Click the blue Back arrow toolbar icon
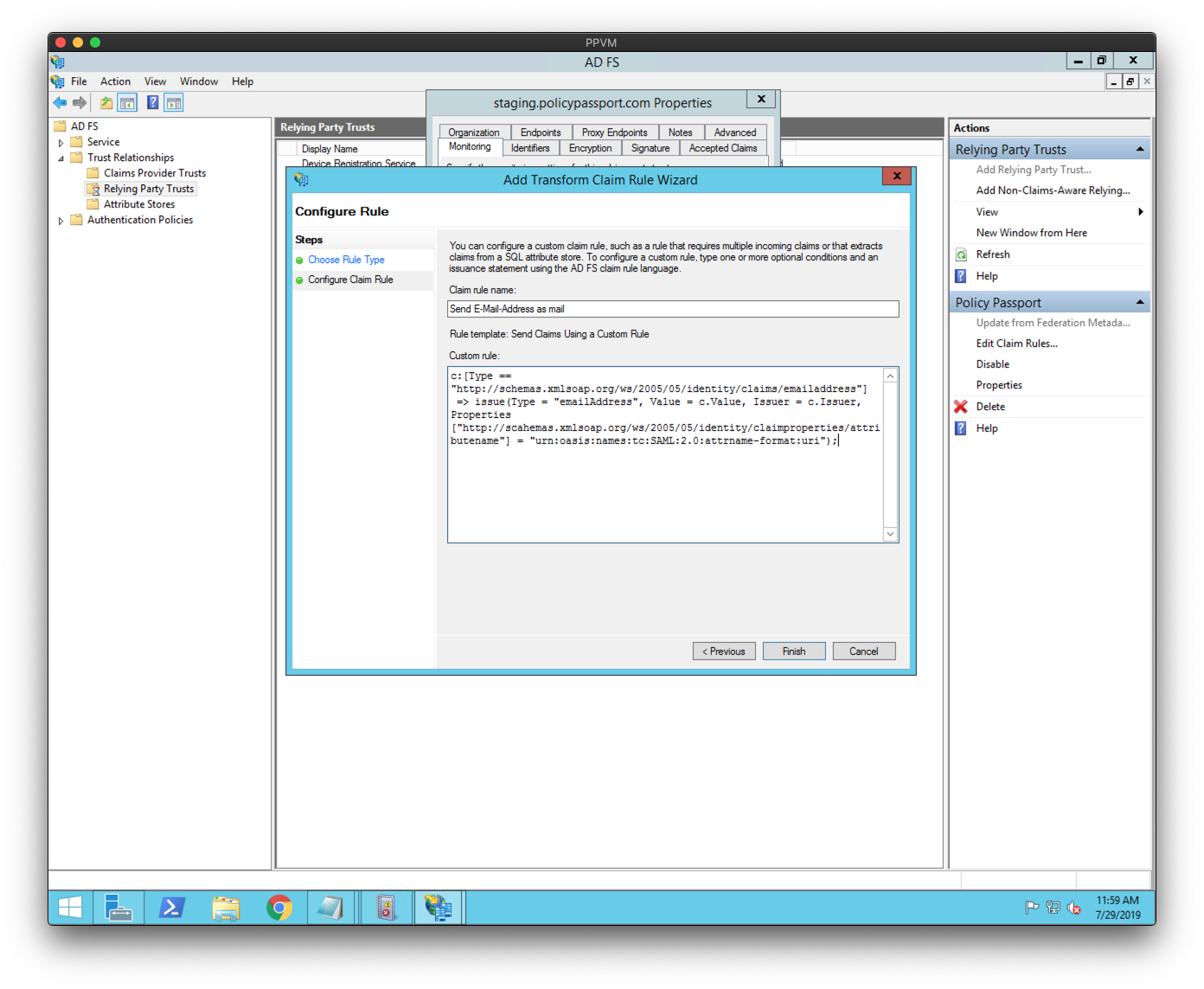 tap(60, 103)
